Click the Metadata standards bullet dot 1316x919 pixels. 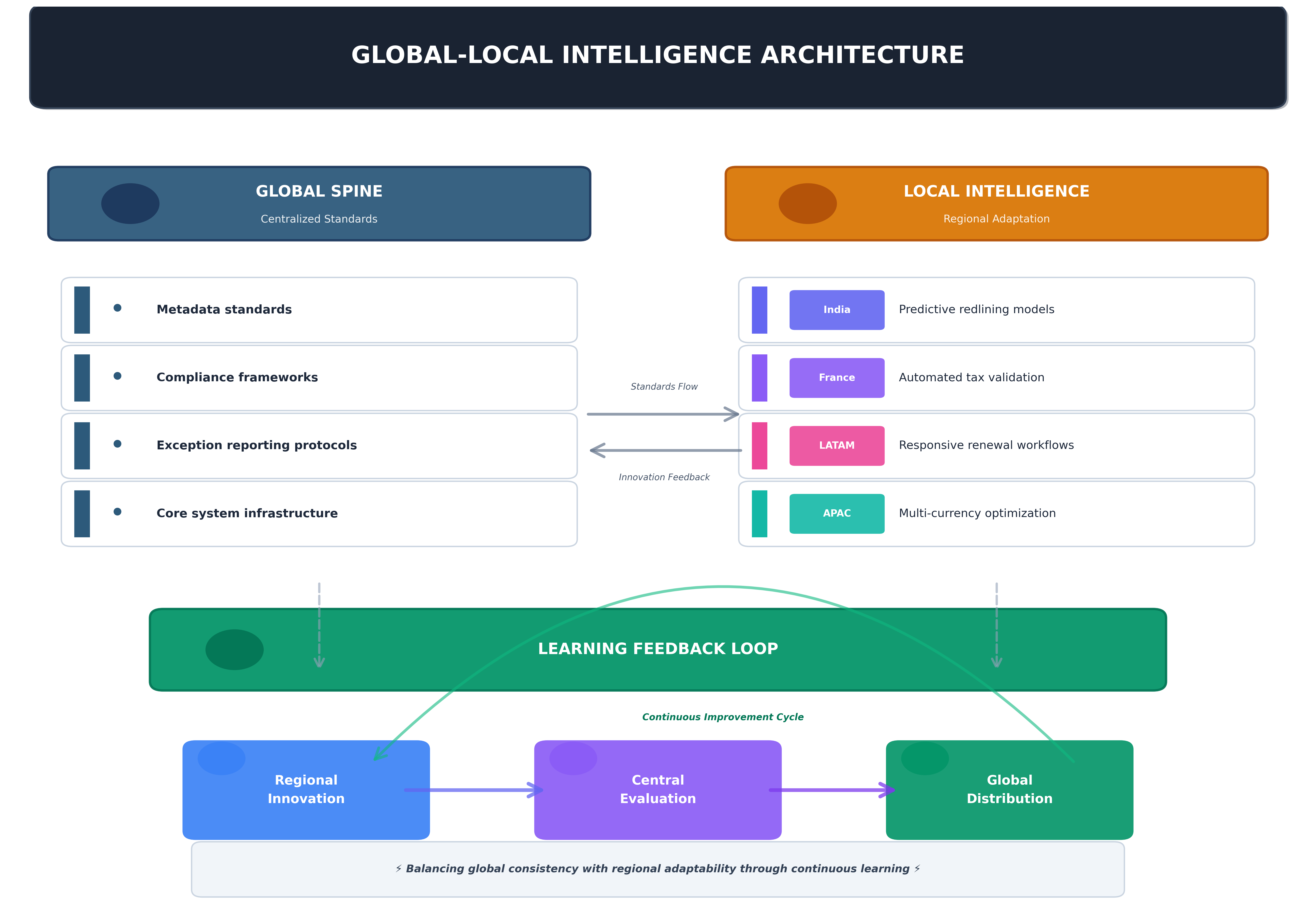(117, 308)
